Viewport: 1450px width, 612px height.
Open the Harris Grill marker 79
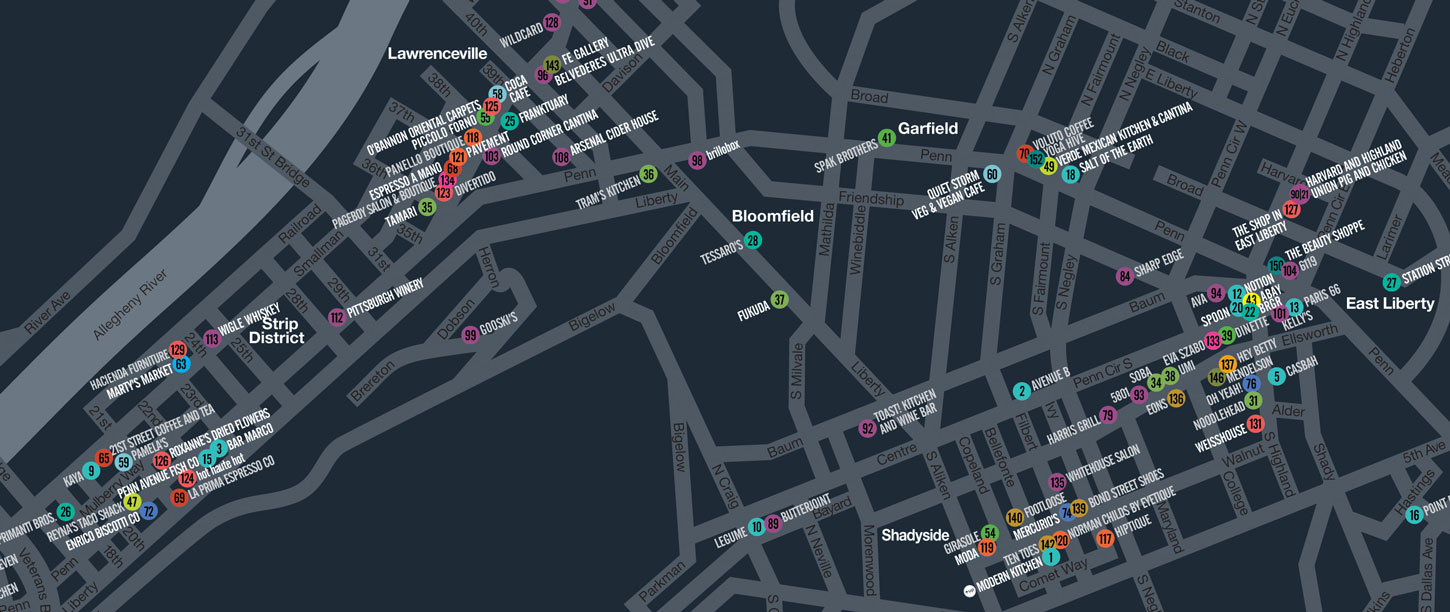coord(1107,415)
